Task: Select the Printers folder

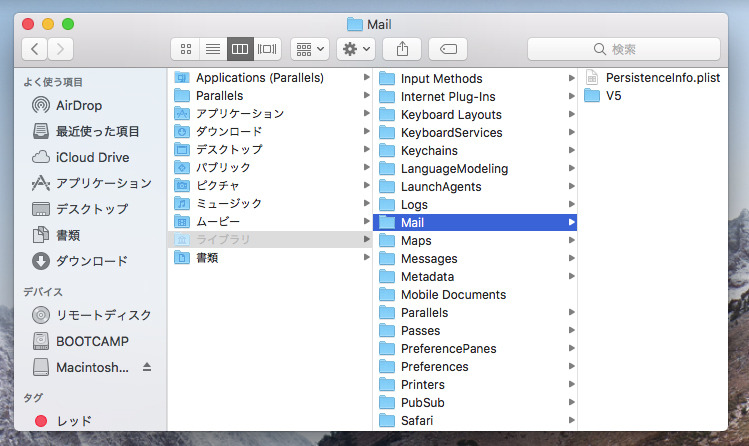Action: (475, 384)
